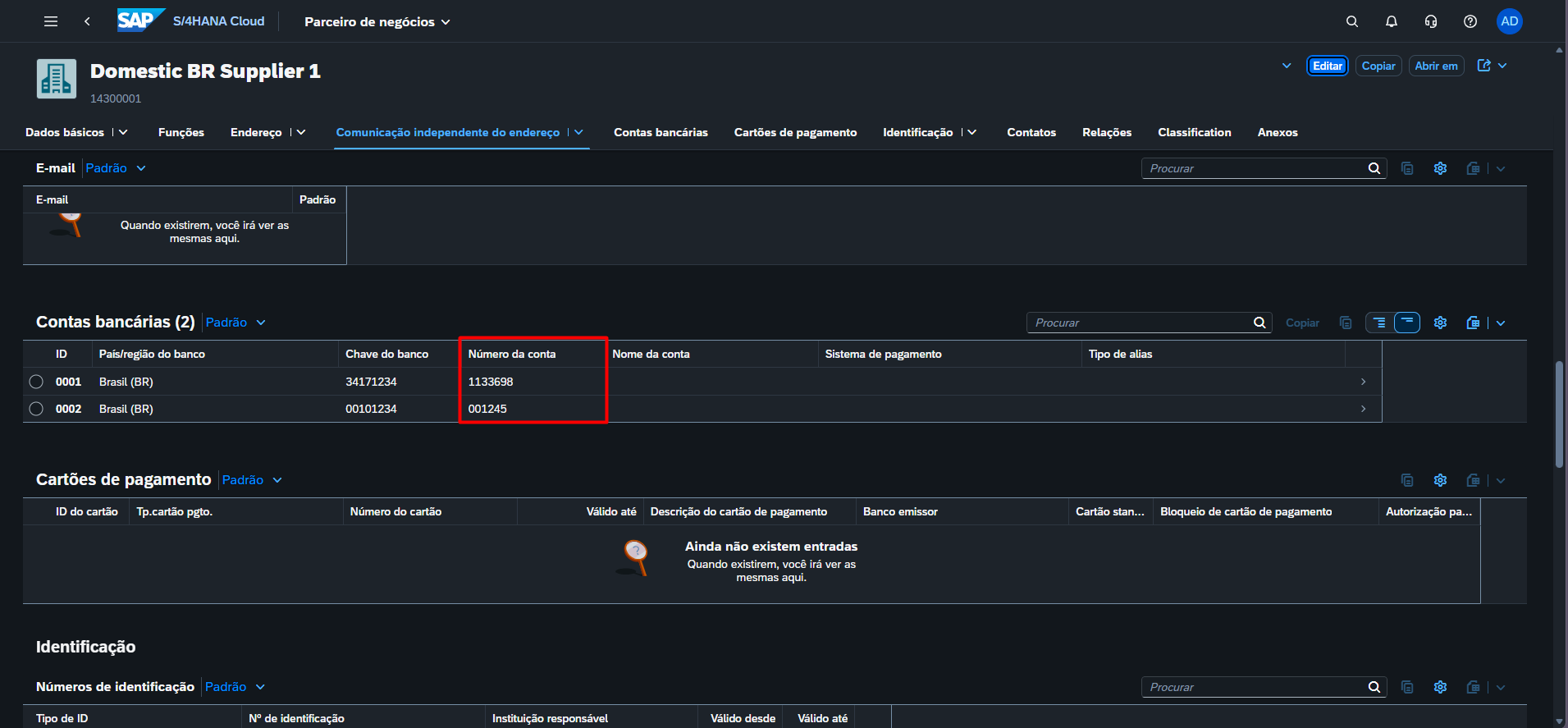Open the notifications bell
The width and height of the screenshot is (1568, 728).
1392,21
